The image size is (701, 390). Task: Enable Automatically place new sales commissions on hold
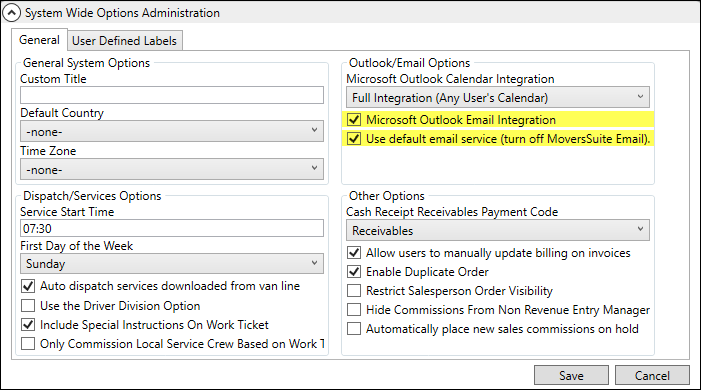(354, 329)
